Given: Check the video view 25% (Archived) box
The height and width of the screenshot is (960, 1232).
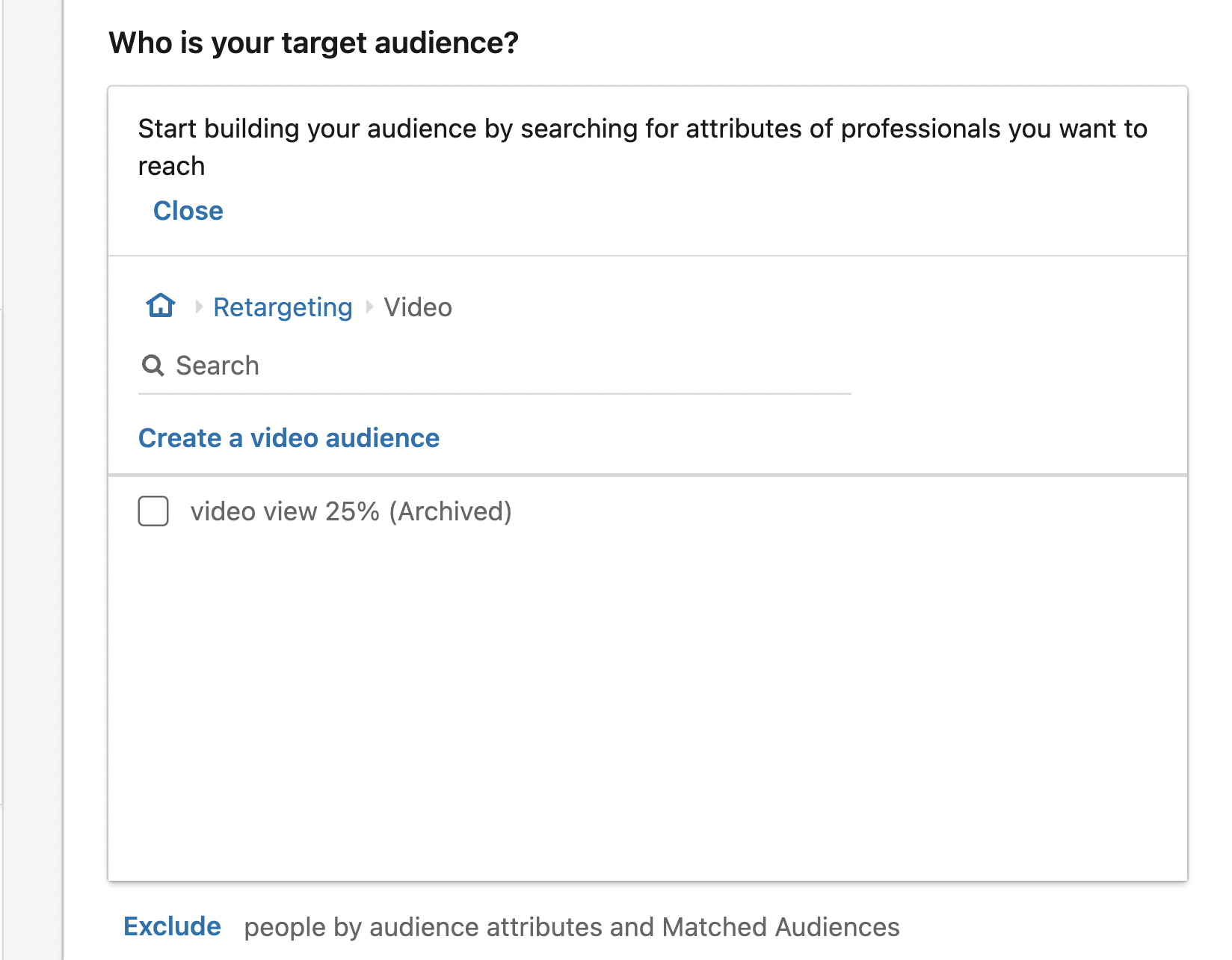Looking at the screenshot, I should click(153, 511).
